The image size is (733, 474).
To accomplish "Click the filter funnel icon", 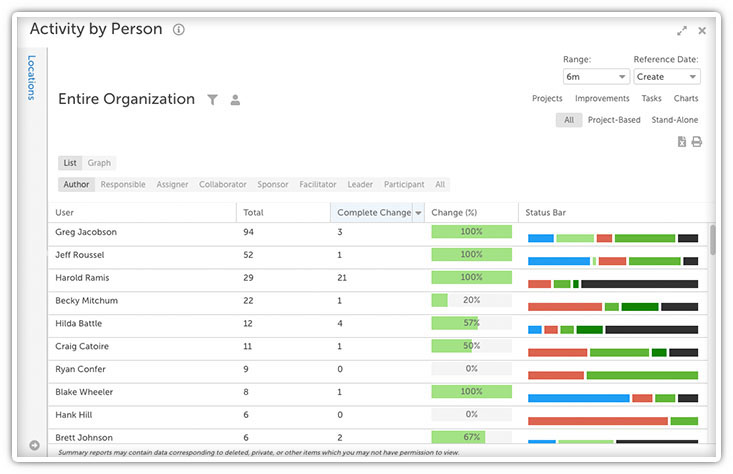I will [x=212, y=100].
